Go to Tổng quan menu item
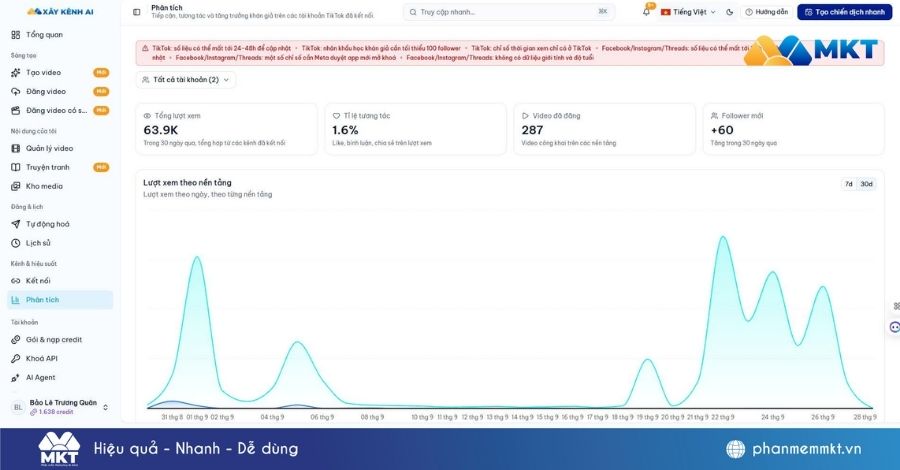 [60, 35]
